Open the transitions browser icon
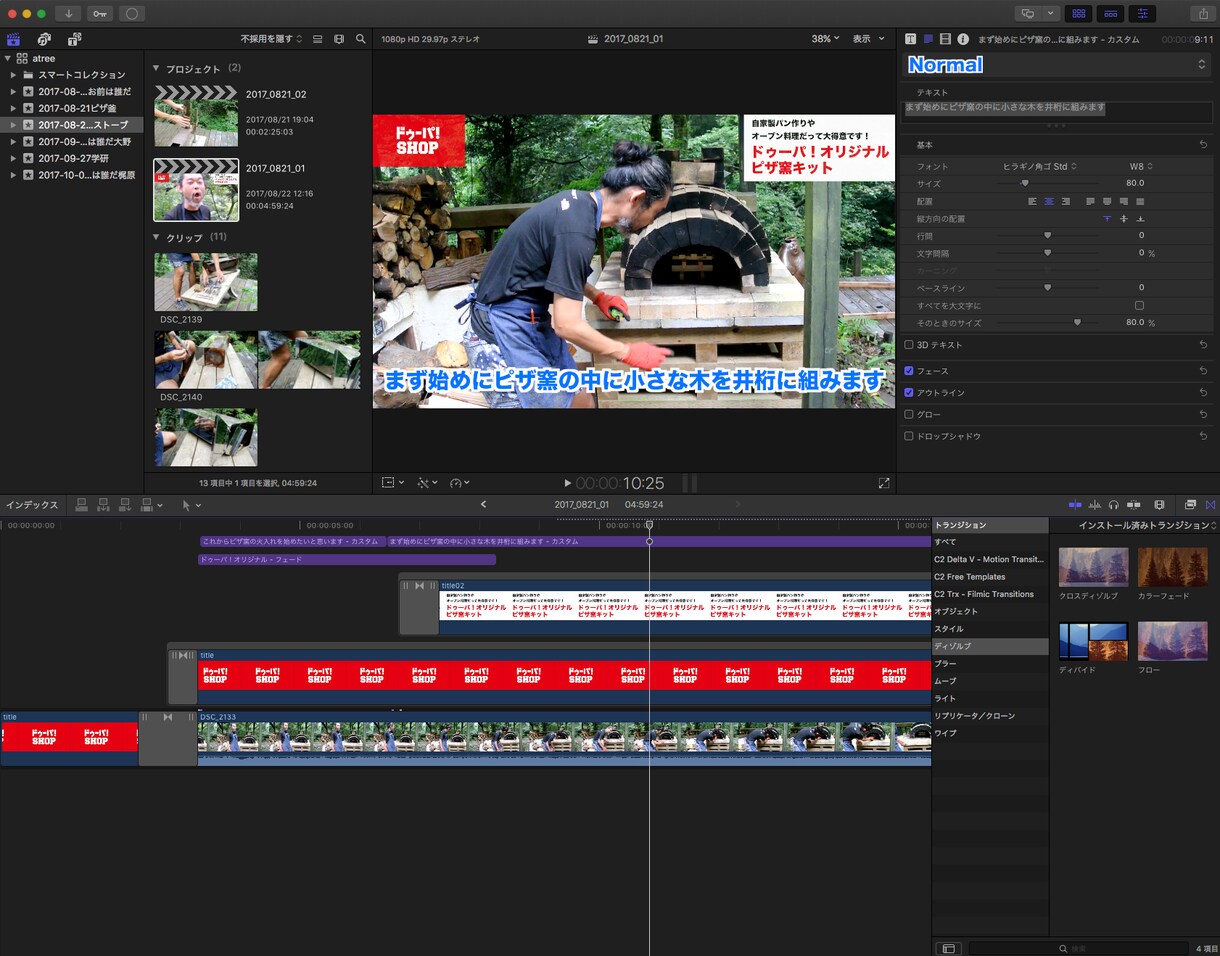The height and width of the screenshot is (956, 1220). click(1210, 505)
